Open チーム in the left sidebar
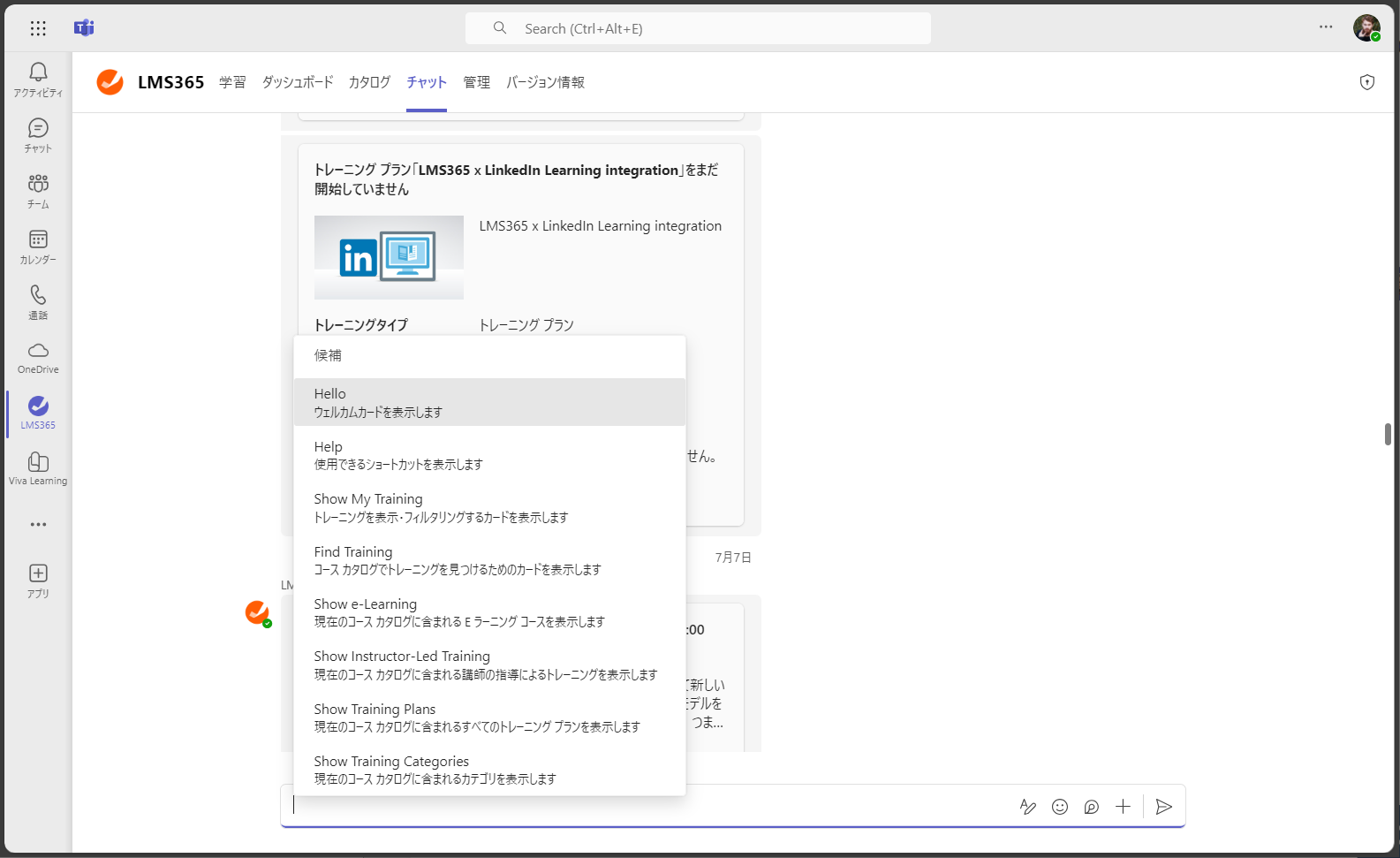The image size is (1400, 858). tap(38, 191)
